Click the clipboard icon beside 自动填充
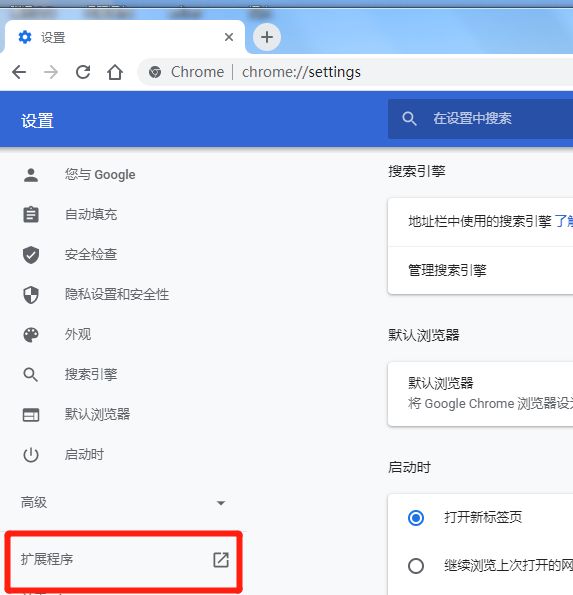 31,214
